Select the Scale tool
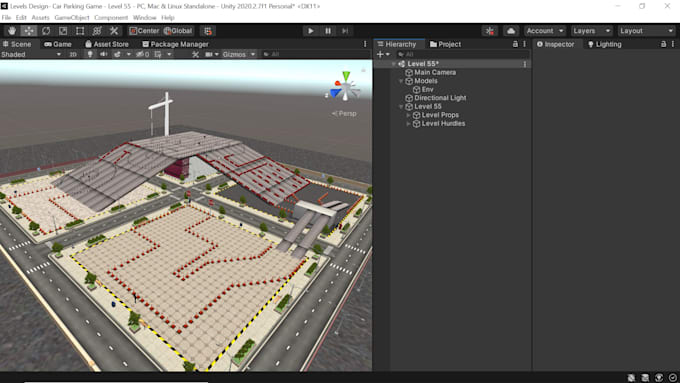 [x=63, y=31]
